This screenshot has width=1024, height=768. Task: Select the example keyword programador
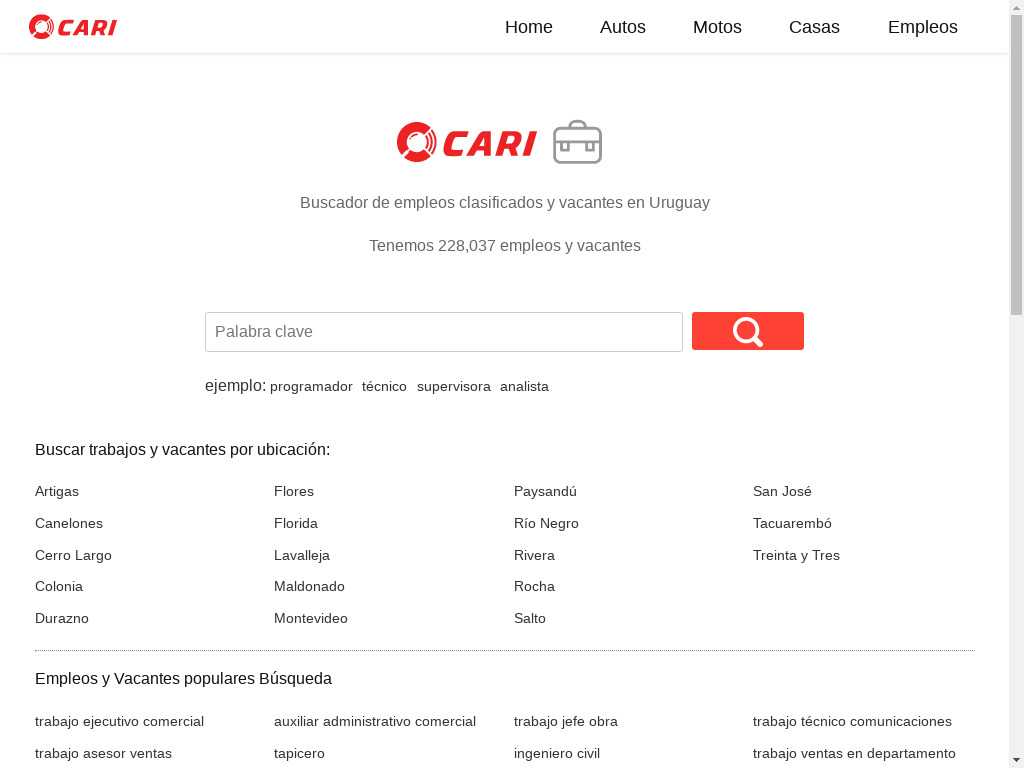tap(311, 387)
